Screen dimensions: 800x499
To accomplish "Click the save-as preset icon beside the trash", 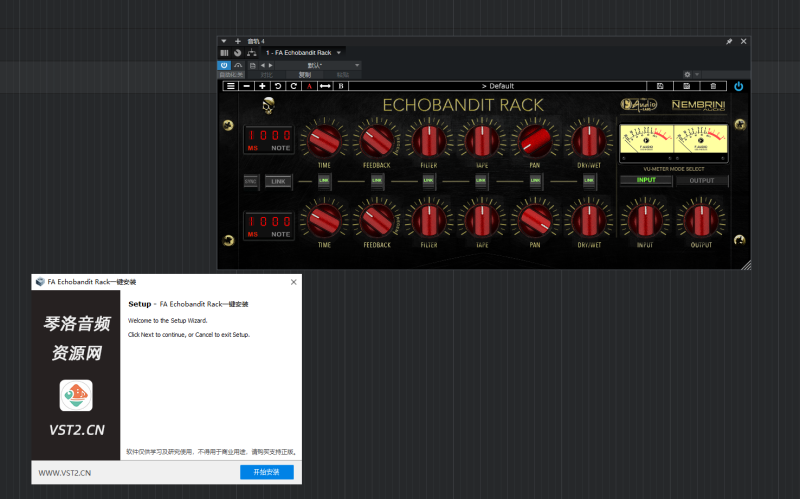I will (687, 86).
